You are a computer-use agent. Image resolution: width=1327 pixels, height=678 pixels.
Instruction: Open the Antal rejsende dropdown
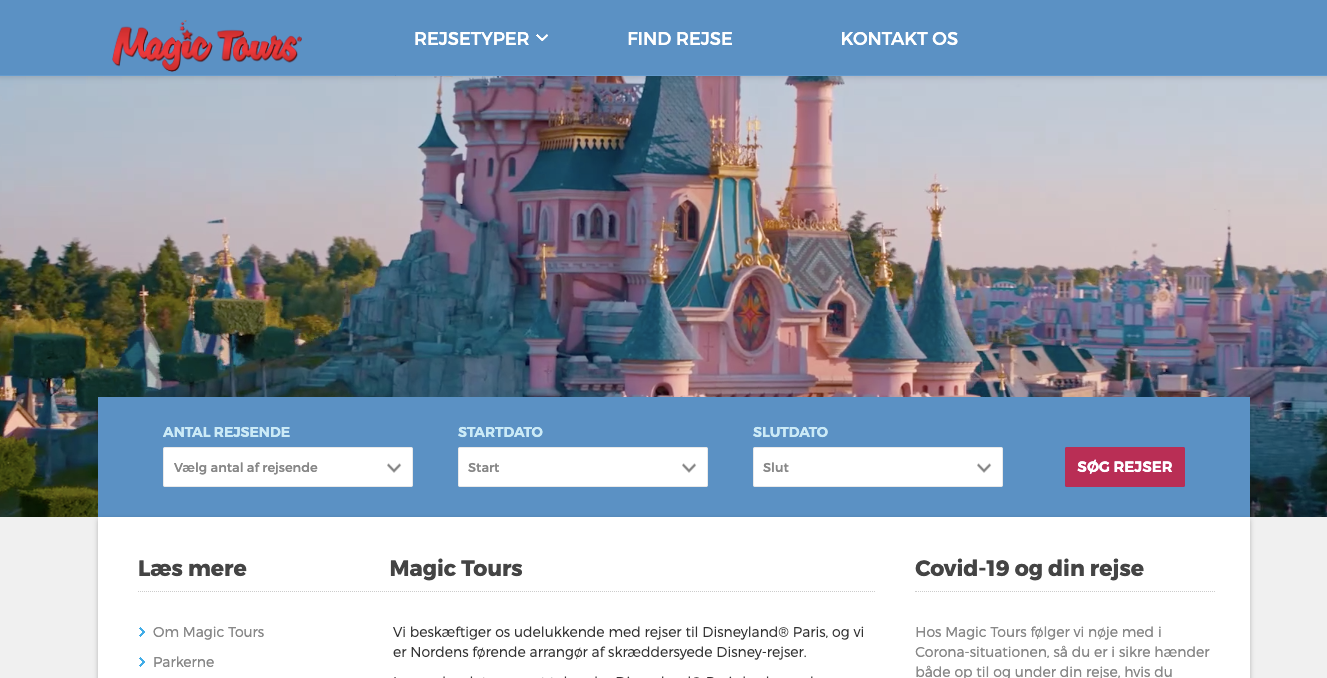(288, 467)
